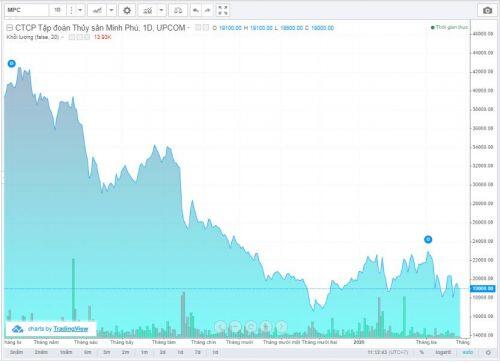Undo the last chart action

[x=196, y=10]
